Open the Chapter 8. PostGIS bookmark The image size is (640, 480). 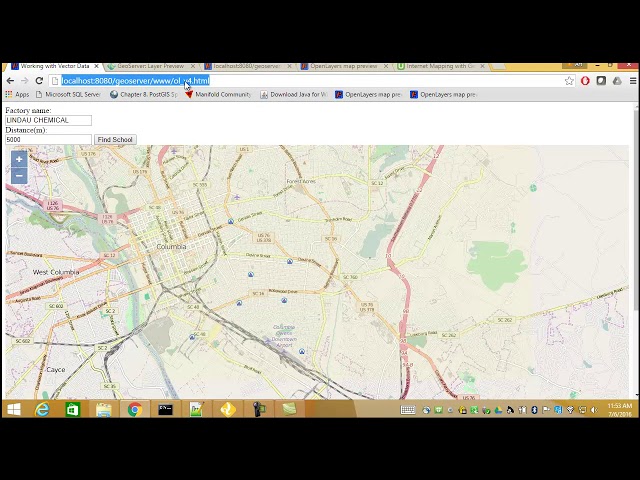coord(144,95)
